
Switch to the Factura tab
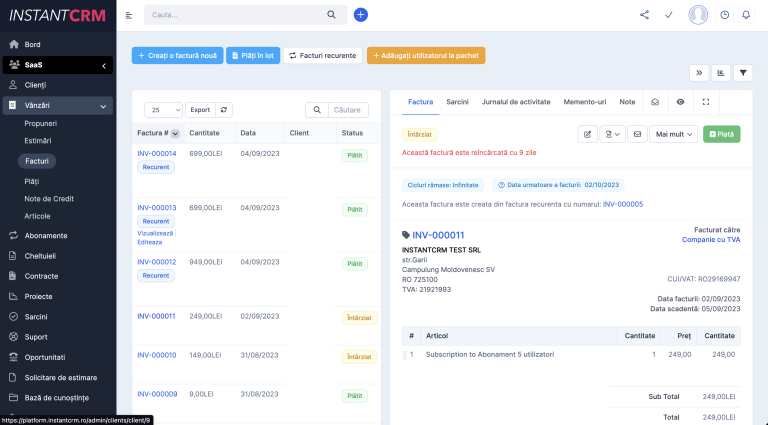point(420,102)
